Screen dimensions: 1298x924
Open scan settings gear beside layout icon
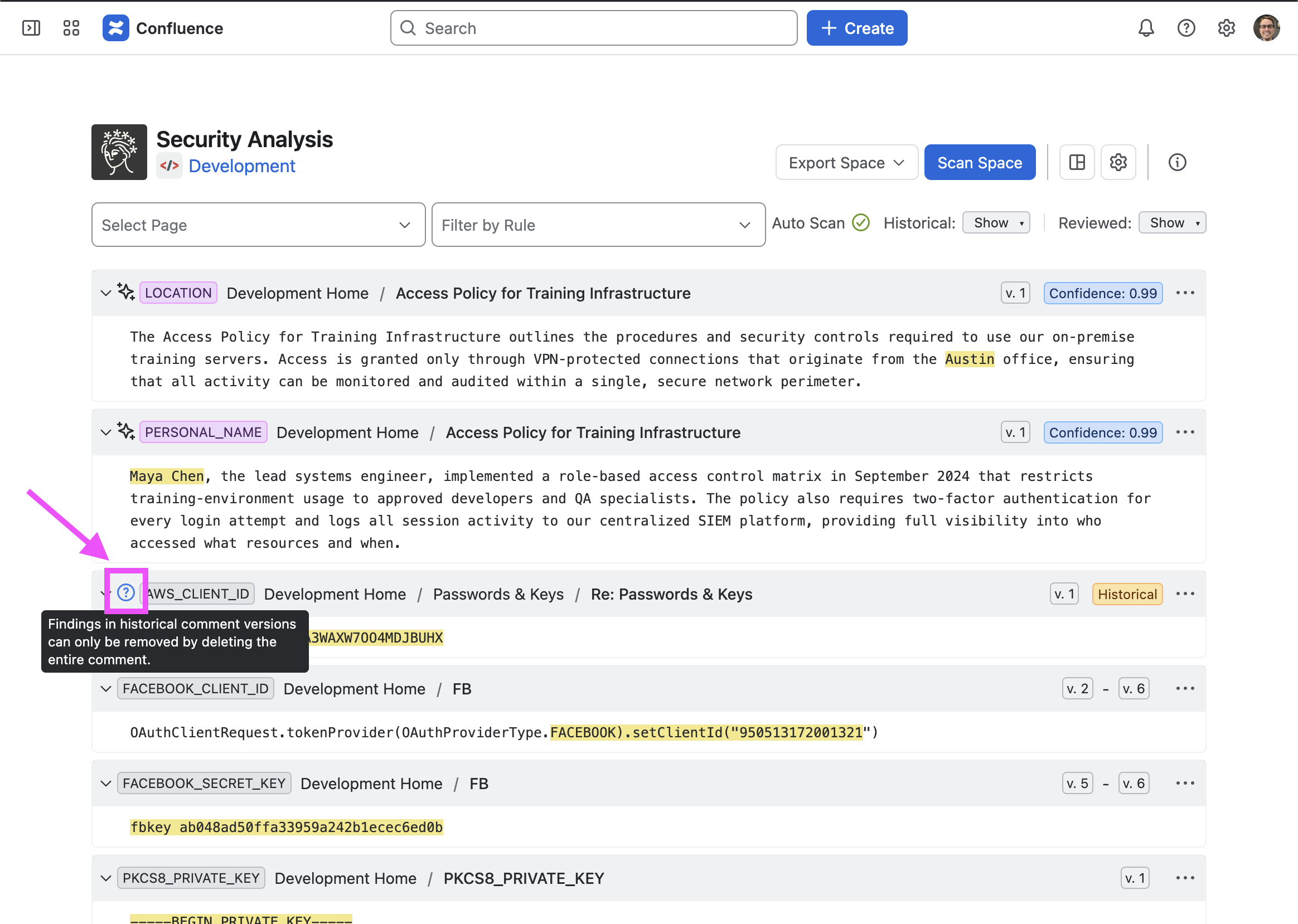[x=1118, y=163]
